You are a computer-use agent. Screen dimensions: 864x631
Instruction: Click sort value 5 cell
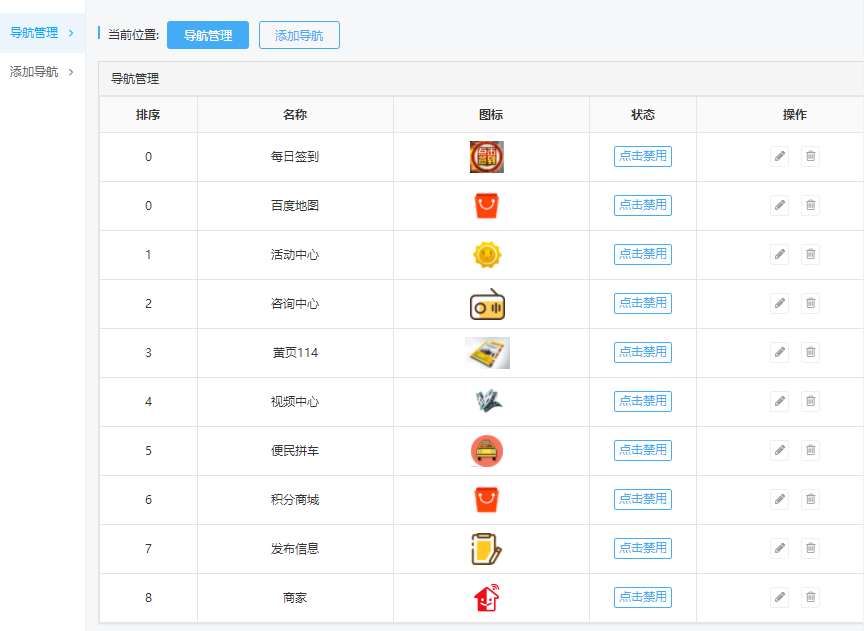click(148, 451)
